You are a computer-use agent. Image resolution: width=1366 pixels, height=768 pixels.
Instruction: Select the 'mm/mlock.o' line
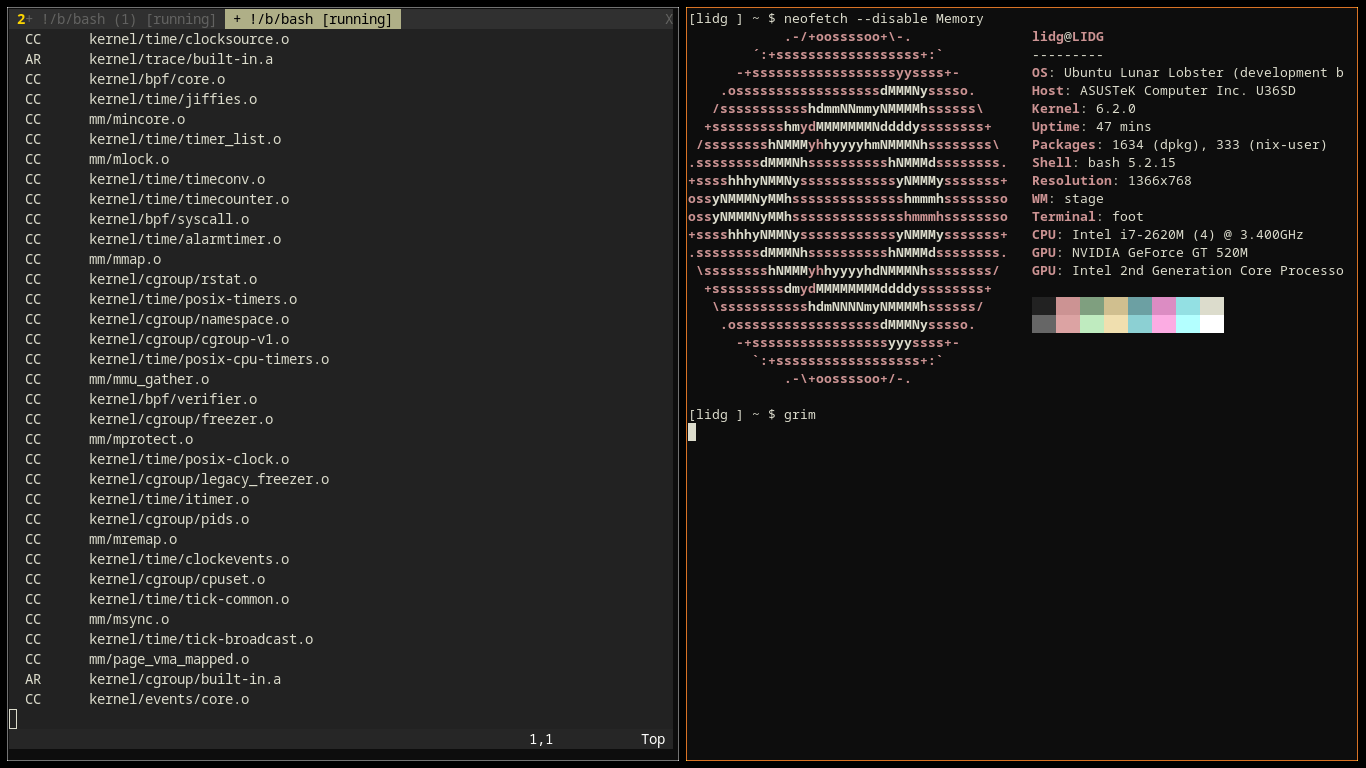129,159
